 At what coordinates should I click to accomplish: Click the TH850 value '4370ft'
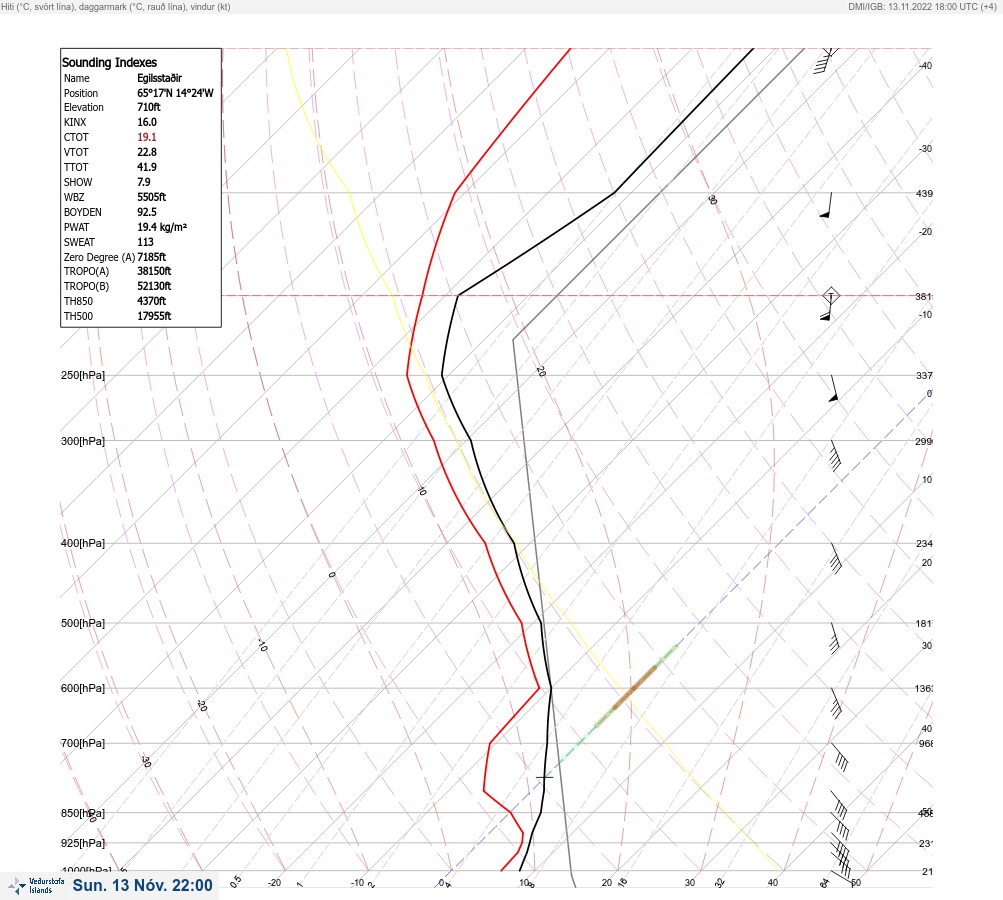152,301
